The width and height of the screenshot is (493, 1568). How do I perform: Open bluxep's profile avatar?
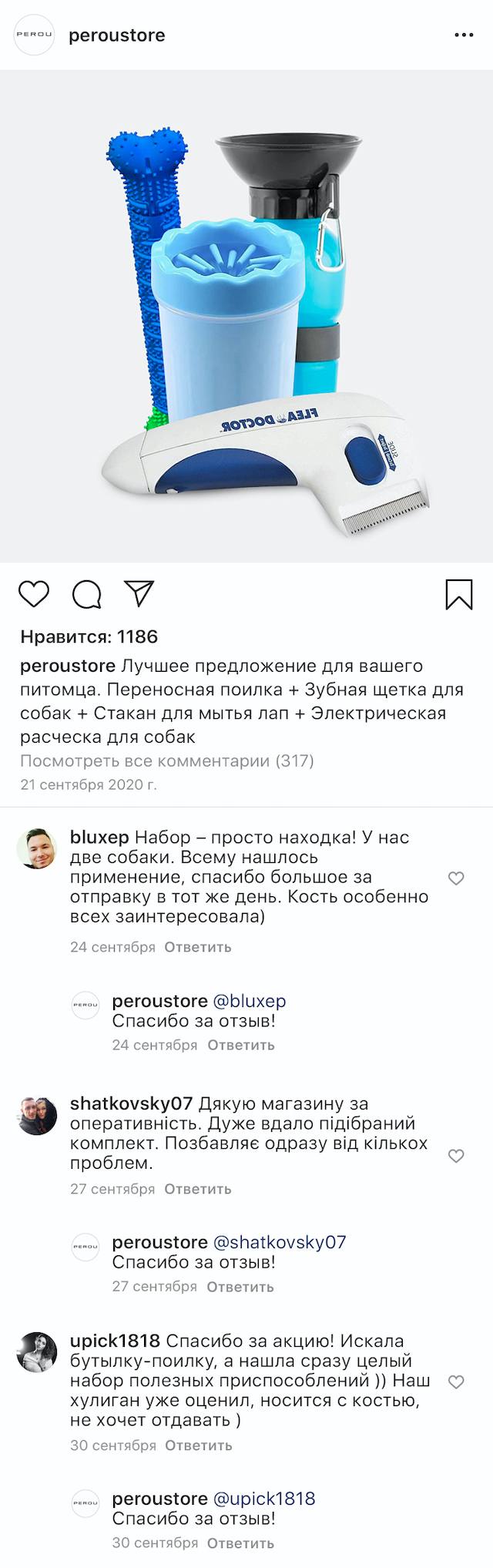[37, 850]
